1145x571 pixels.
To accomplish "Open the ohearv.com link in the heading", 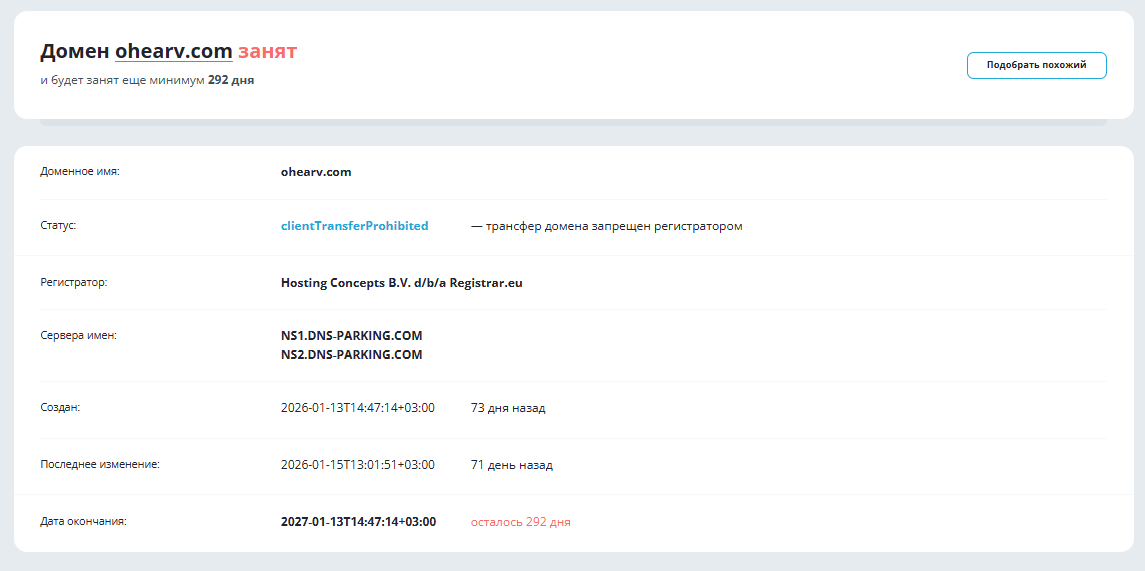I will (x=174, y=51).
